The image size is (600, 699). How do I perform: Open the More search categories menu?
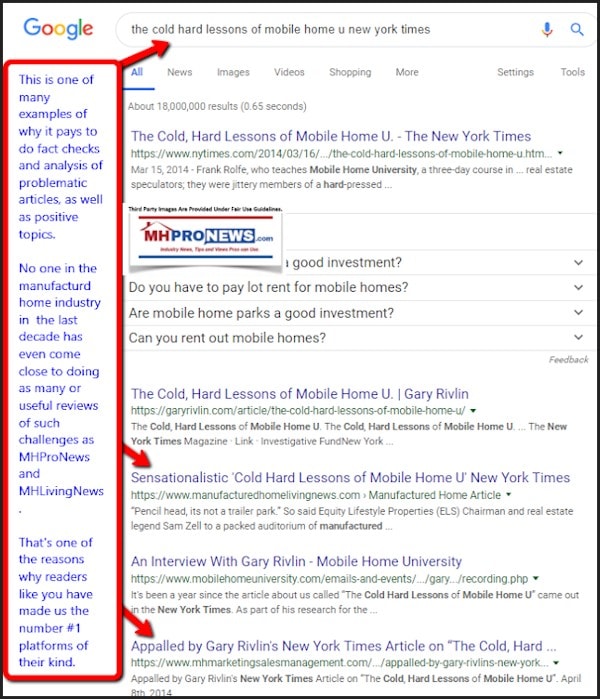click(x=407, y=72)
